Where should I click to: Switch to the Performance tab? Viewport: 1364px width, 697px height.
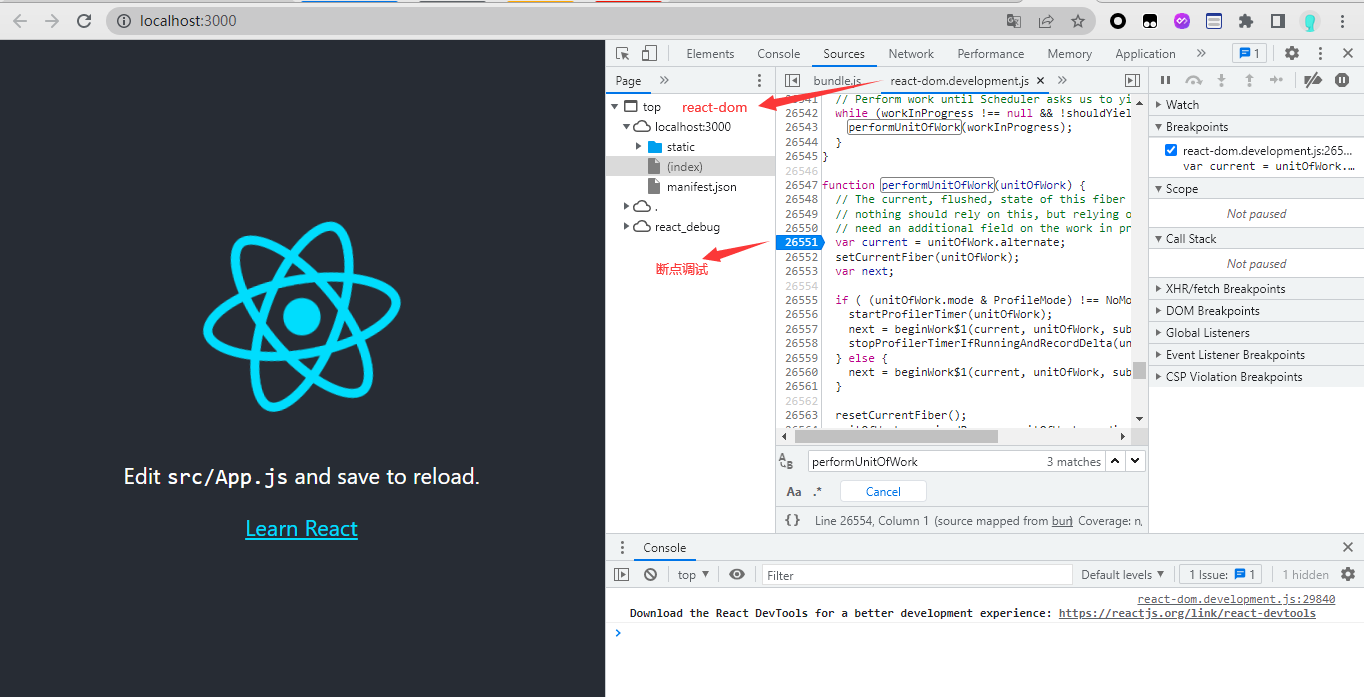[991, 54]
